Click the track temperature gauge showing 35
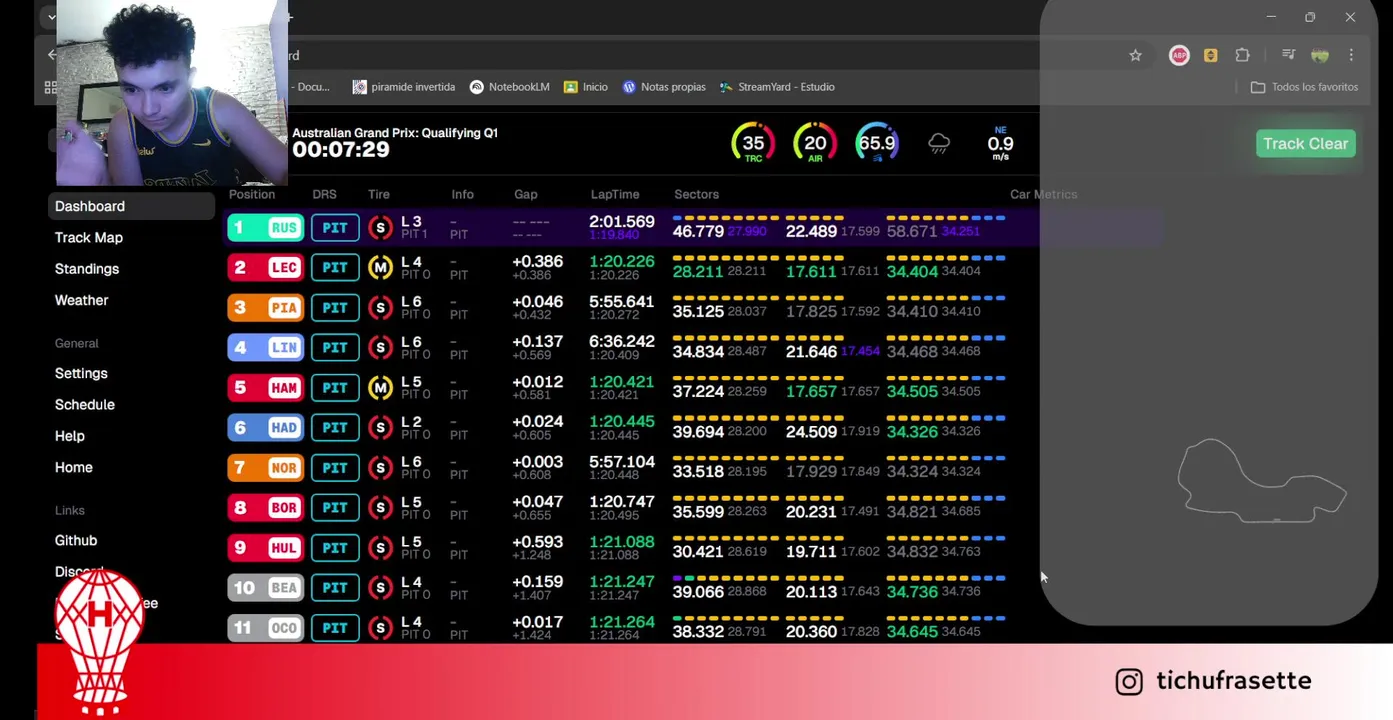 coord(753,144)
